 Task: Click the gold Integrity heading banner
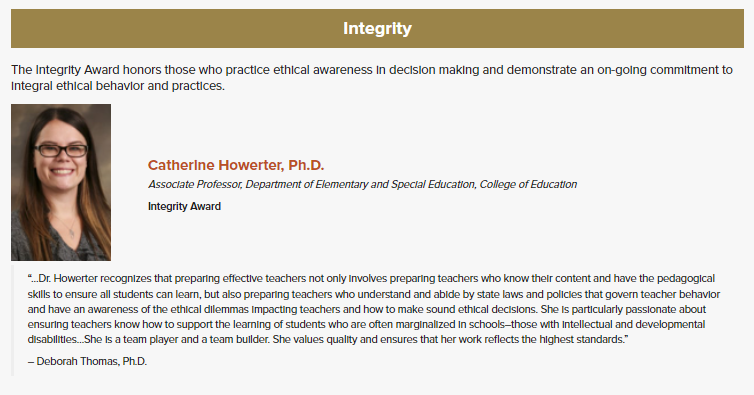(377, 28)
